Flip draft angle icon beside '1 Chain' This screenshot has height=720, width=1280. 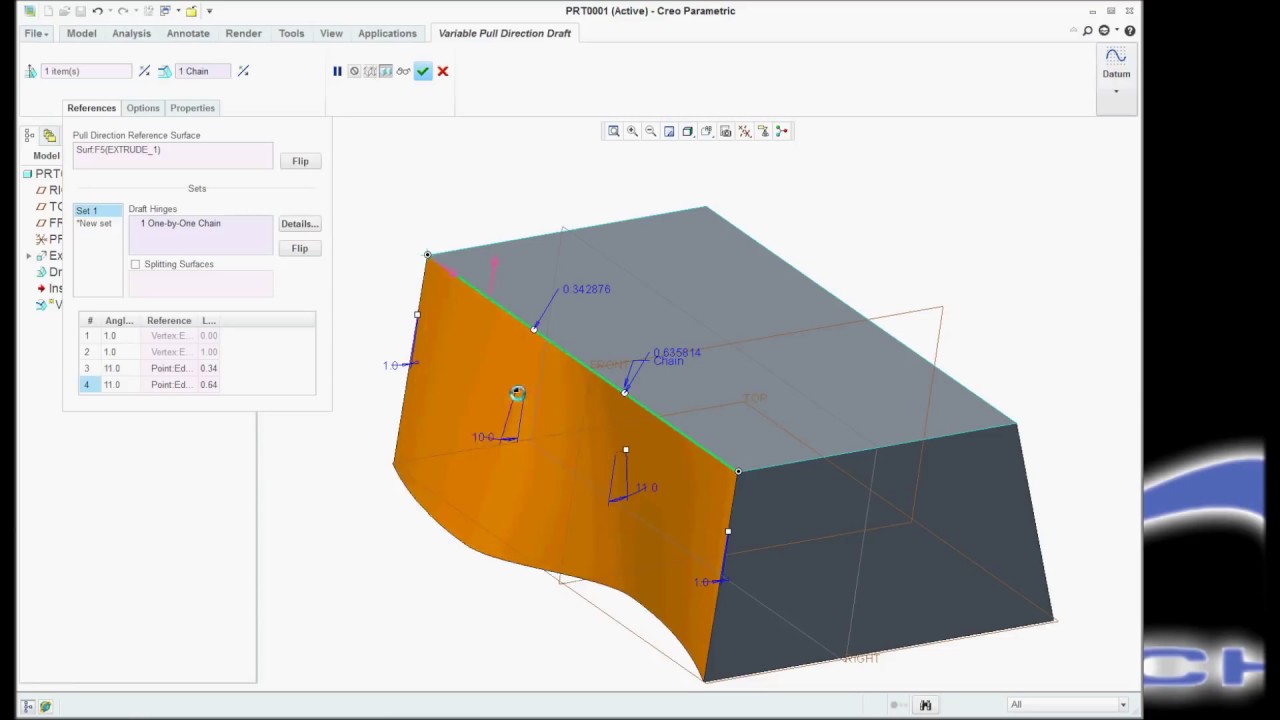click(243, 71)
